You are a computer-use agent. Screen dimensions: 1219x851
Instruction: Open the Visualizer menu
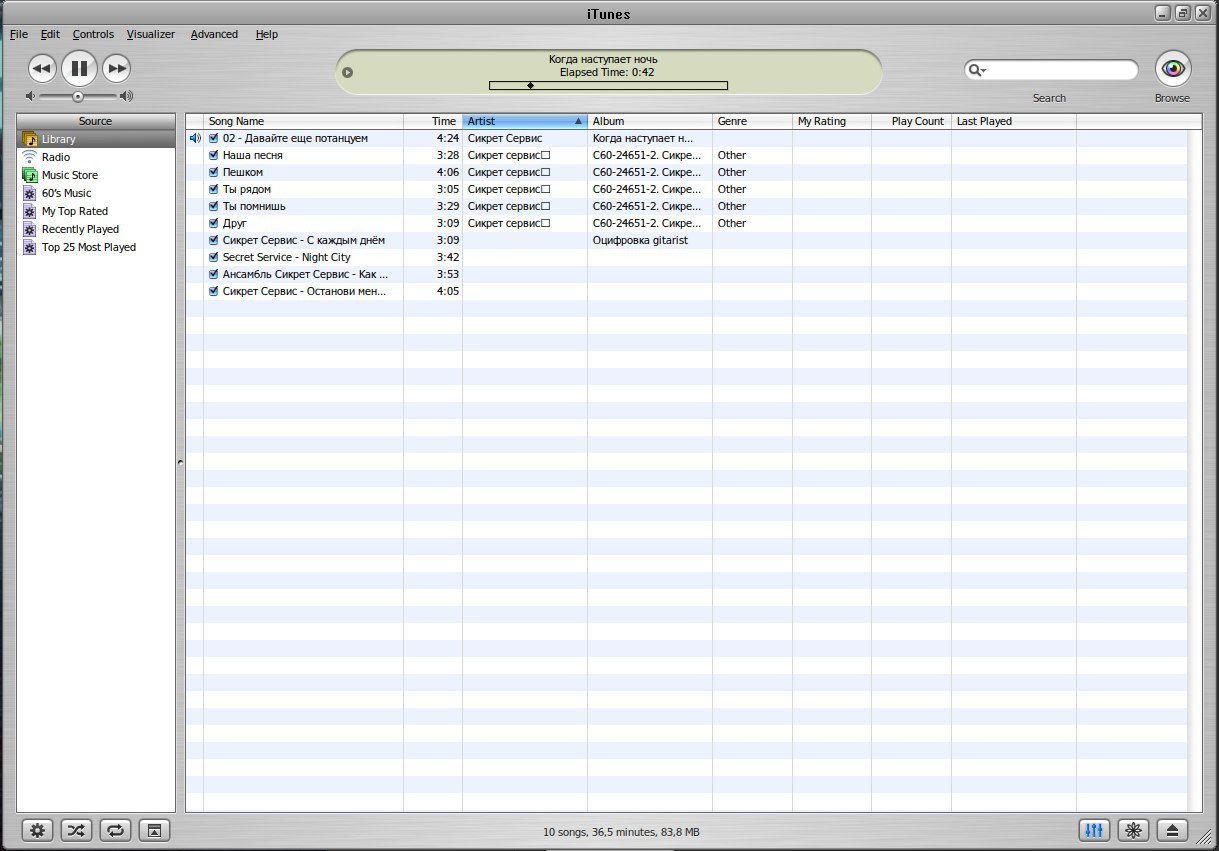[x=151, y=34]
